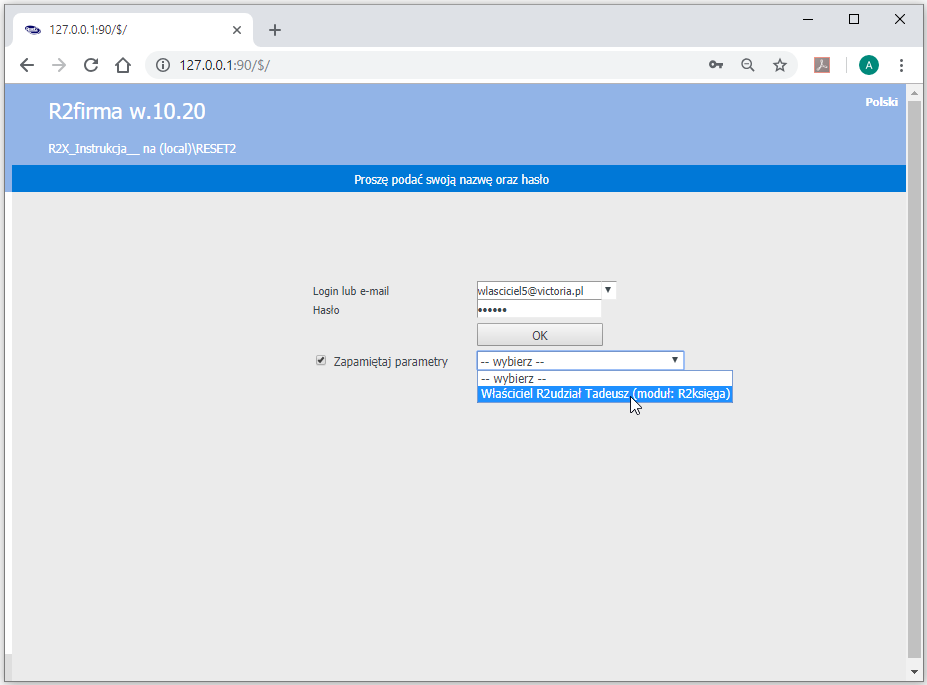This screenshot has width=927, height=685.
Task: Select the '-- wybierz --' list option
Action: [605, 378]
